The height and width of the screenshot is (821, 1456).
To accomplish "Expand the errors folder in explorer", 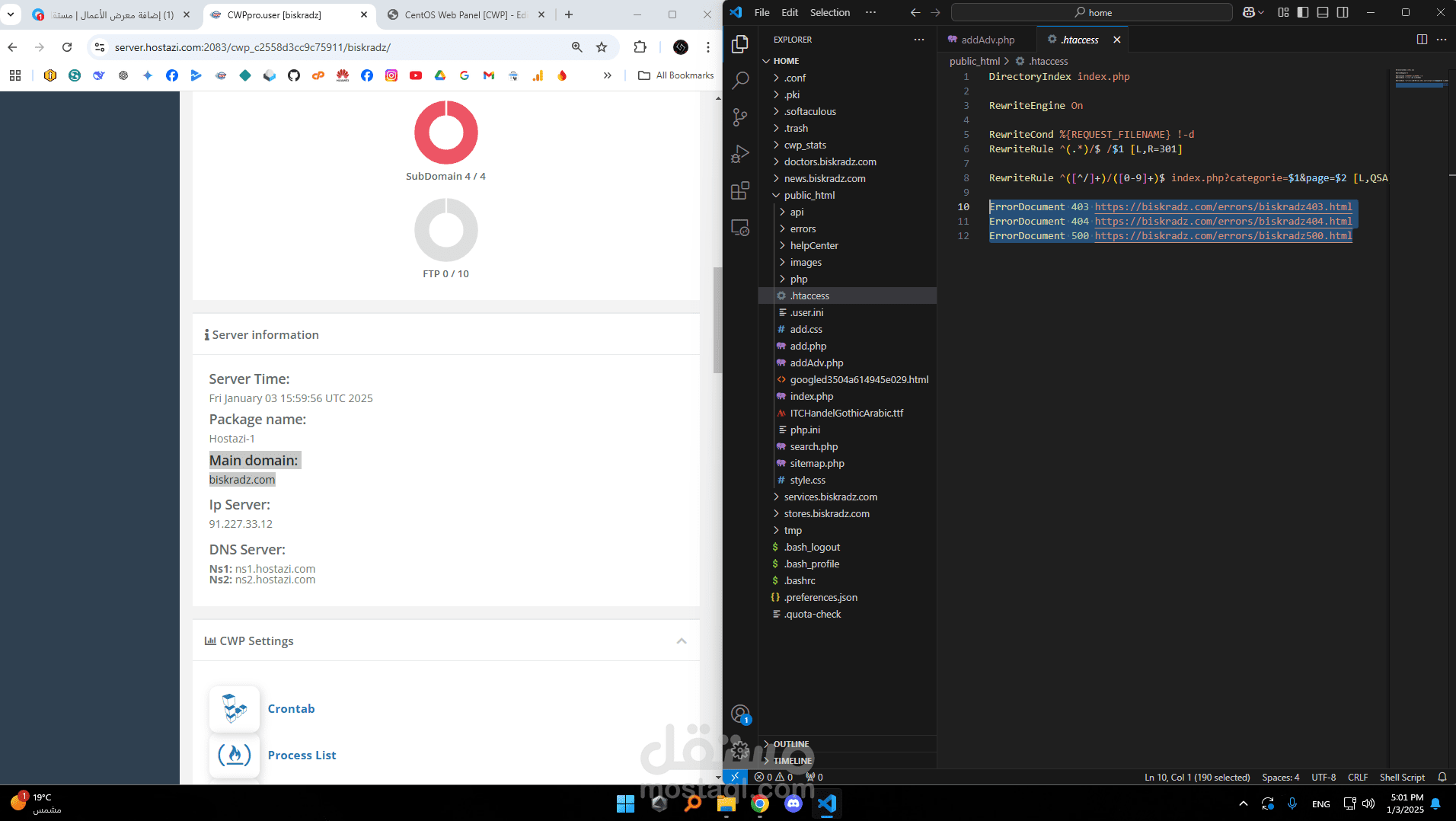I will coord(803,228).
